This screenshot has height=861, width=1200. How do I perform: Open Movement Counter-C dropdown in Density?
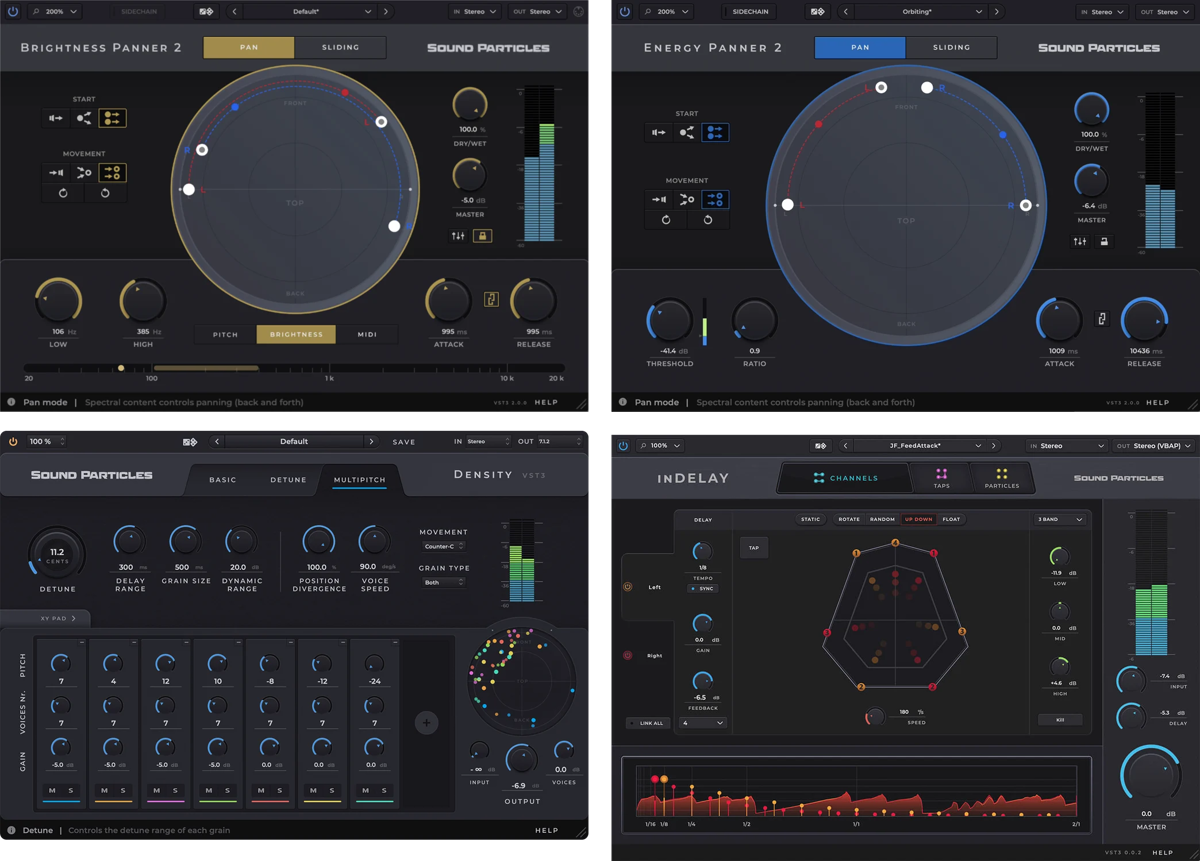pos(445,546)
